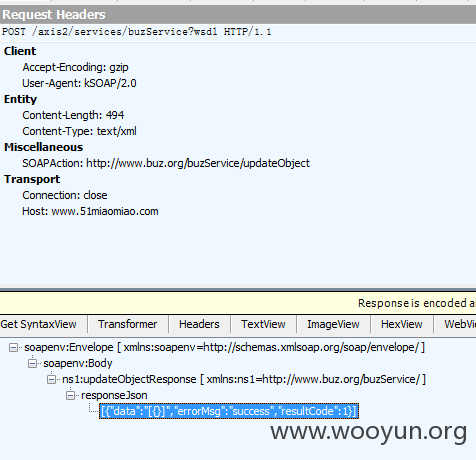
Task: Select the User-Agent: kSOAP/2.0 header
Action: (79, 83)
